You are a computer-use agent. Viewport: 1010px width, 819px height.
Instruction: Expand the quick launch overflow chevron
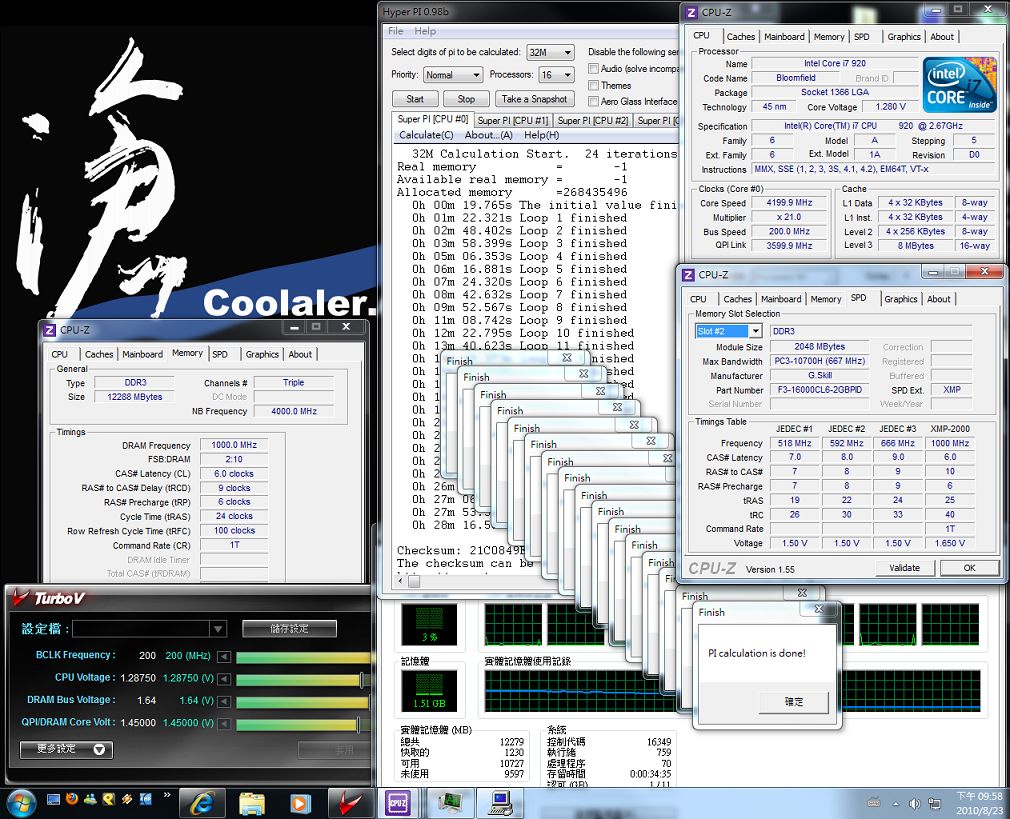167,795
